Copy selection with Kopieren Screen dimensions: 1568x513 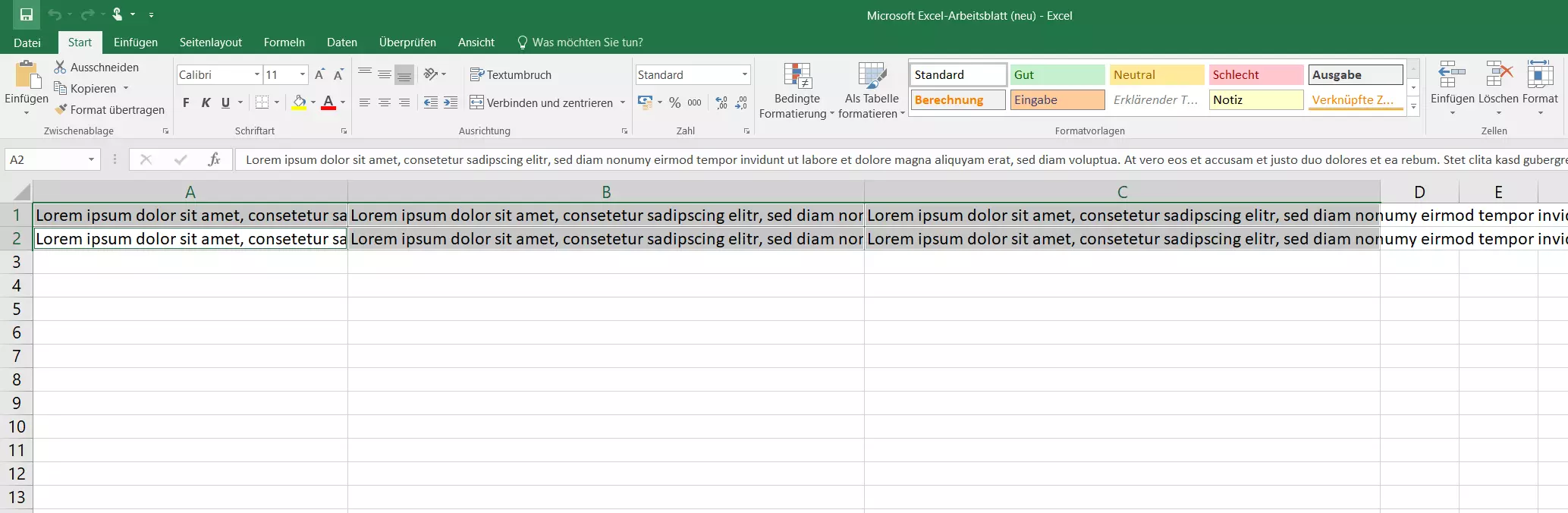coord(85,89)
